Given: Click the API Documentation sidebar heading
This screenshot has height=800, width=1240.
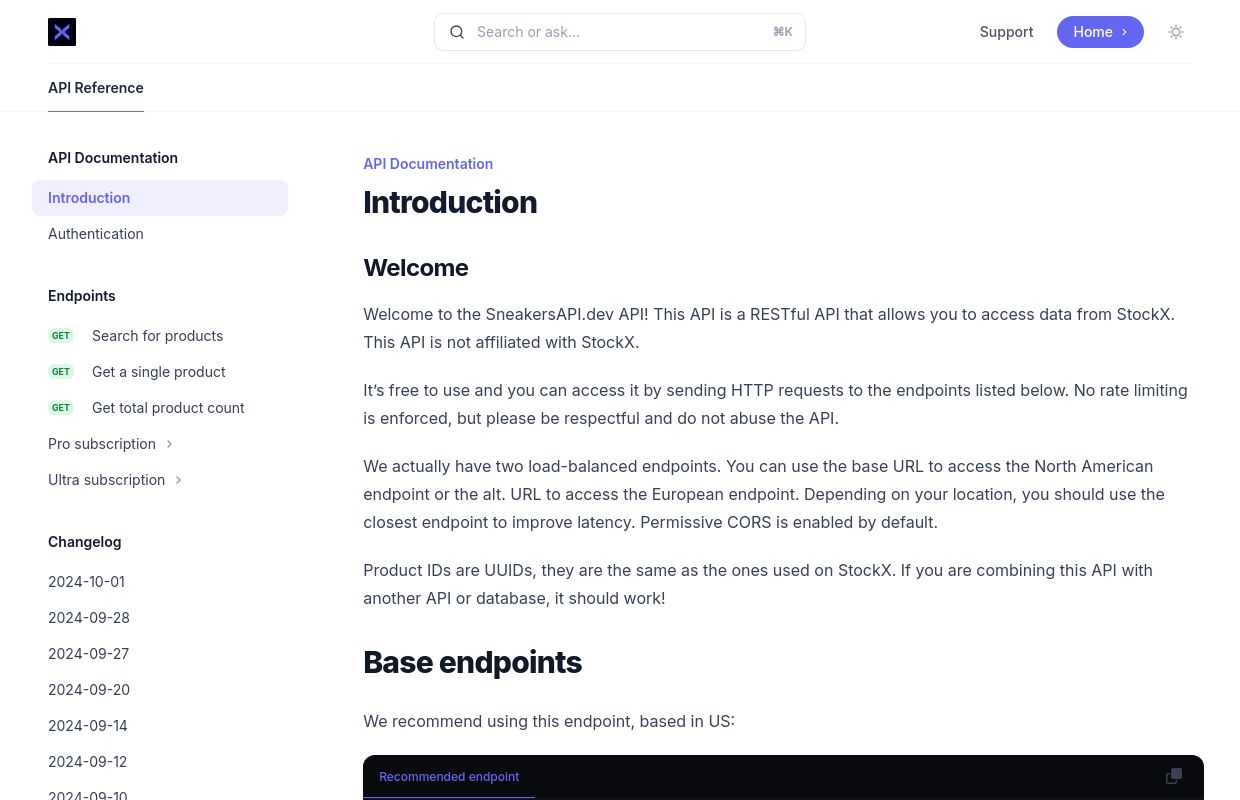Looking at the screenshot, I should [x=113, y=158].
